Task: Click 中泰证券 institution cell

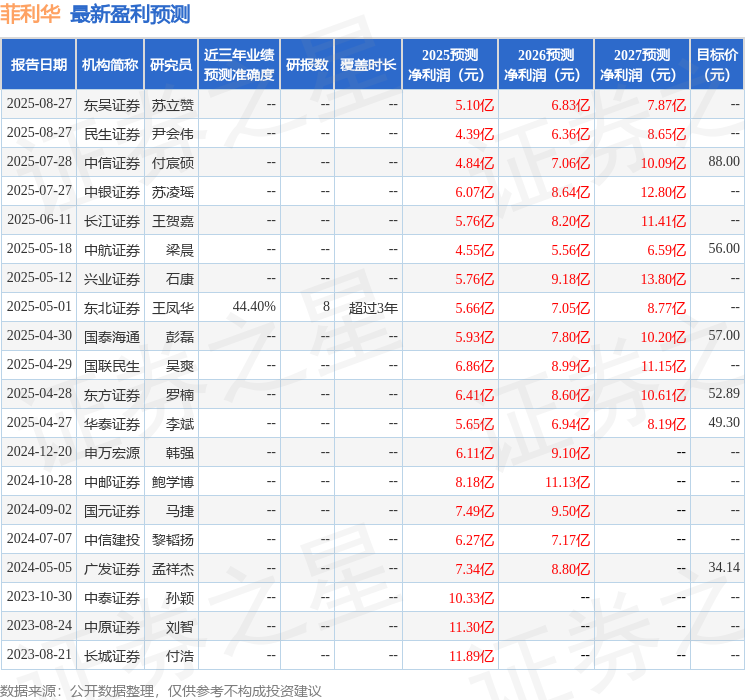Action: point(112,598)
